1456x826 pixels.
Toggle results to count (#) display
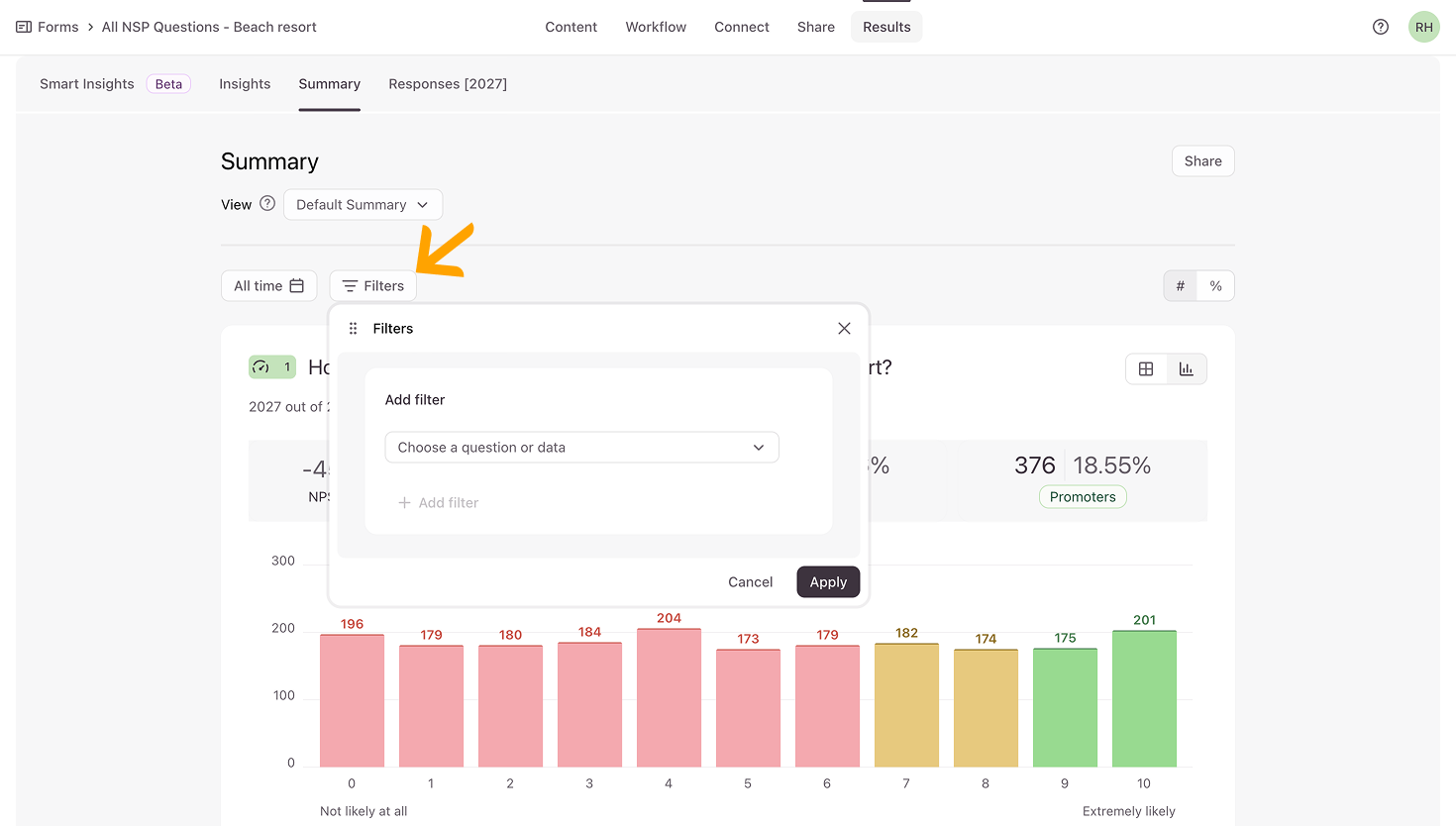[x=1180, y=286]
